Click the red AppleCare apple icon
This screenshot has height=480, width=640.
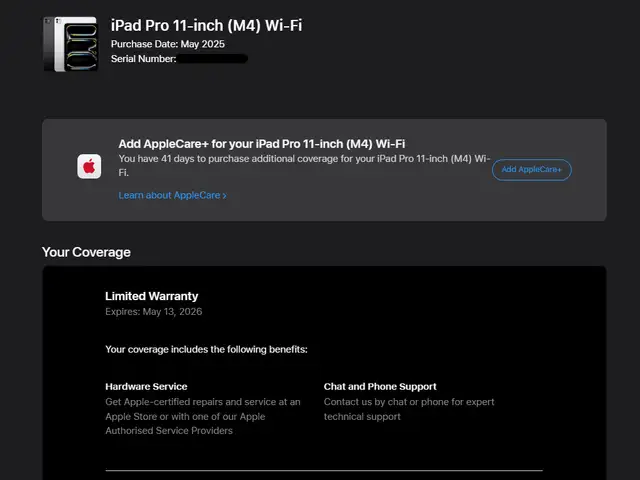(x=89, y=166)
